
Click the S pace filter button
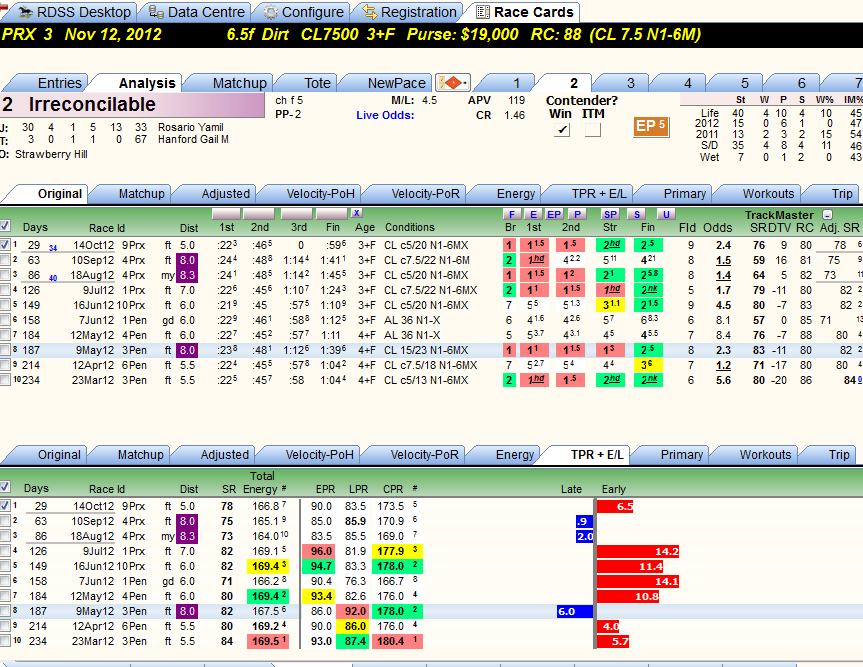tap(637, 214)
